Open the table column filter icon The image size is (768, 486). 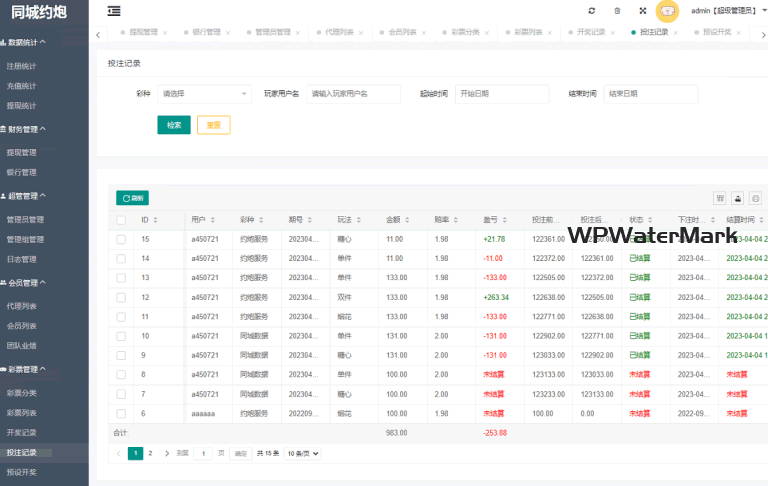[x=719, y=198]
